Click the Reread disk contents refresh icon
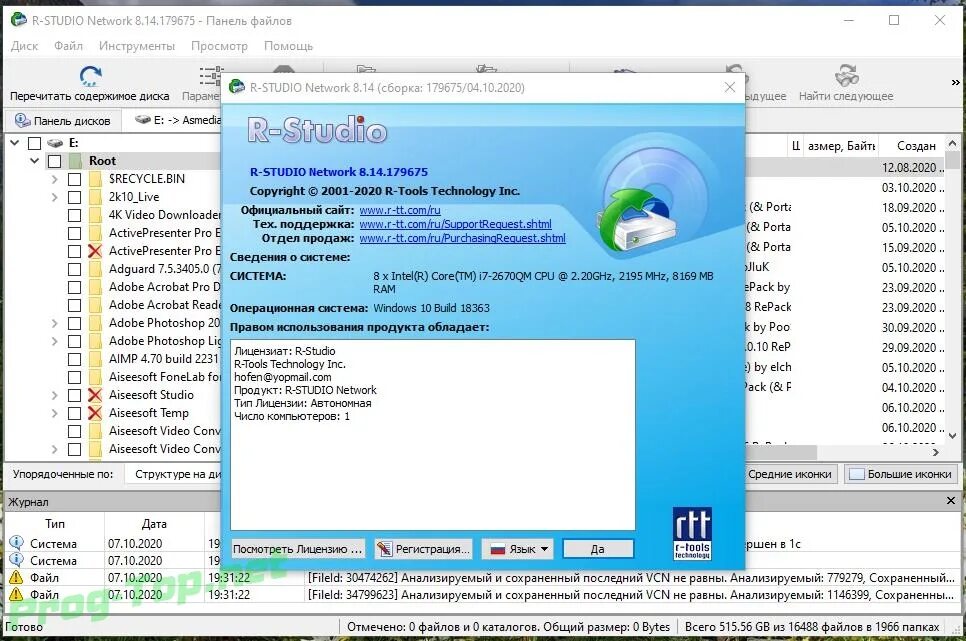The height and width of the screenshot is (641, 966). tap(91, 76)
